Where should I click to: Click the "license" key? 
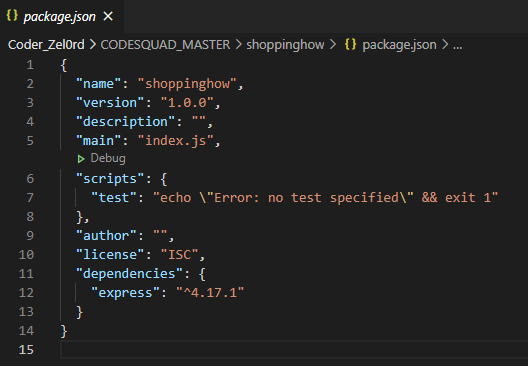[x=110, y=254]
